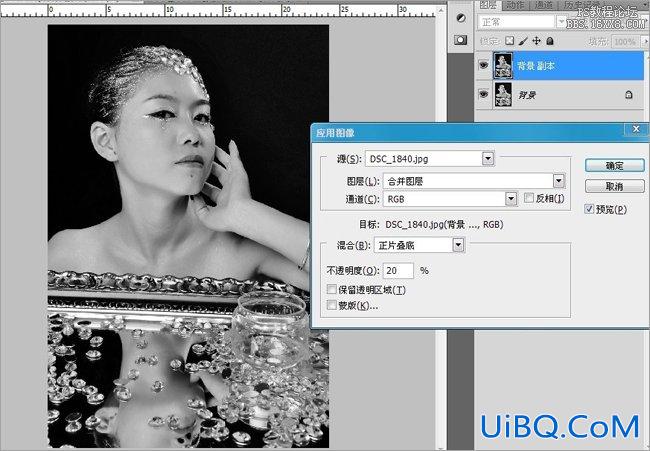This screenshot has width=650, height=451.
Task: Switch to the 动作 actions tab
Action: coord(516,5)
